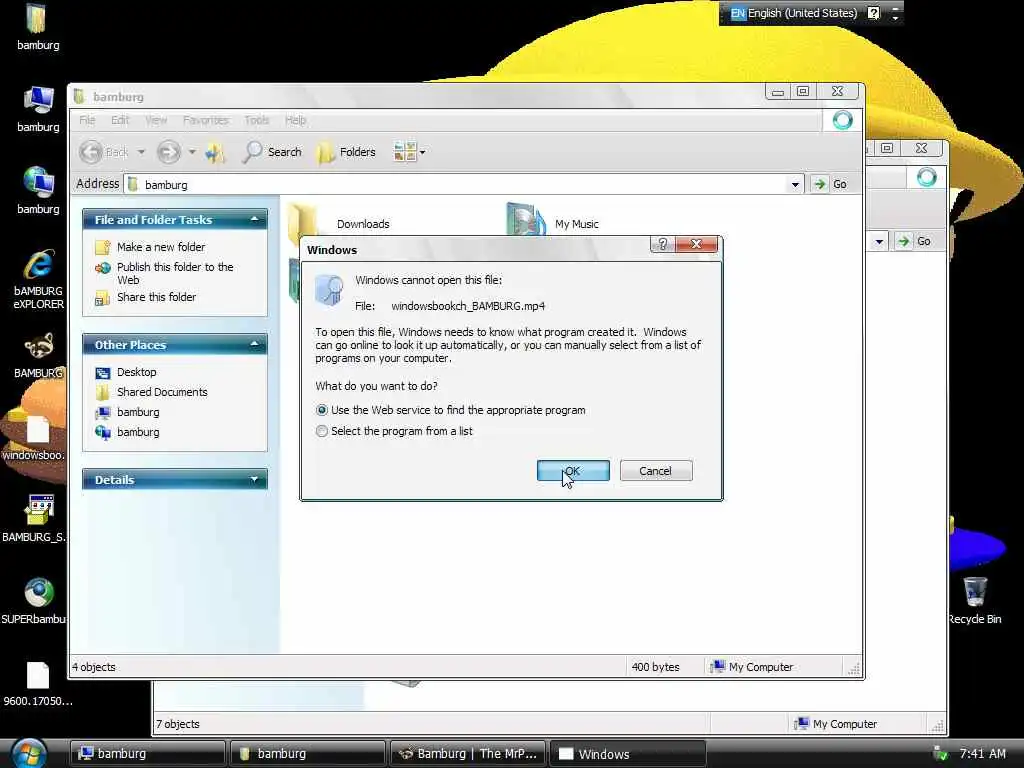This screenshot has height=768, width=1024.
Task: Switch to Windows taskbar button
Action: point(628,754)
